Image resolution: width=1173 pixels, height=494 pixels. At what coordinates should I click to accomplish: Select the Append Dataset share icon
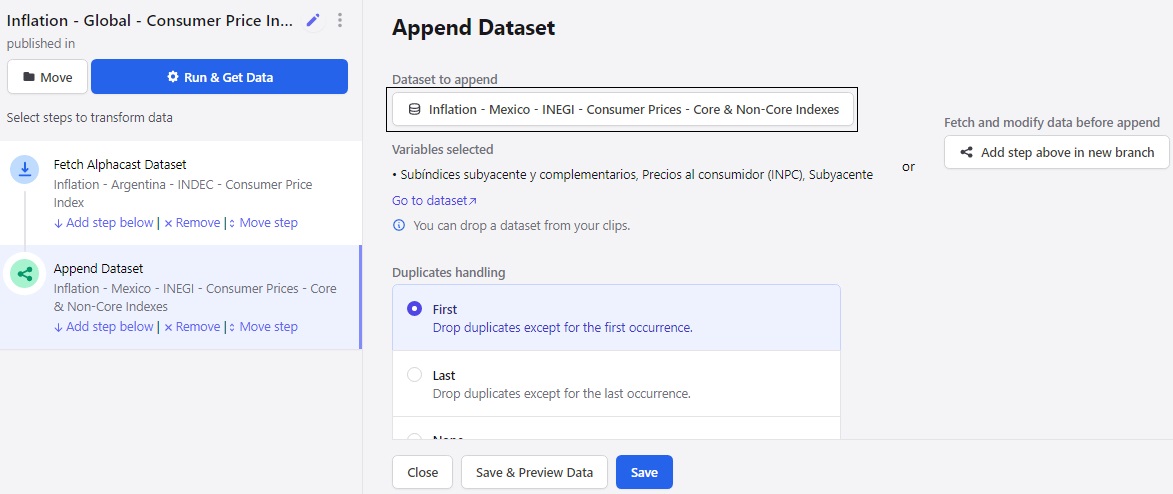click(24, 274)
